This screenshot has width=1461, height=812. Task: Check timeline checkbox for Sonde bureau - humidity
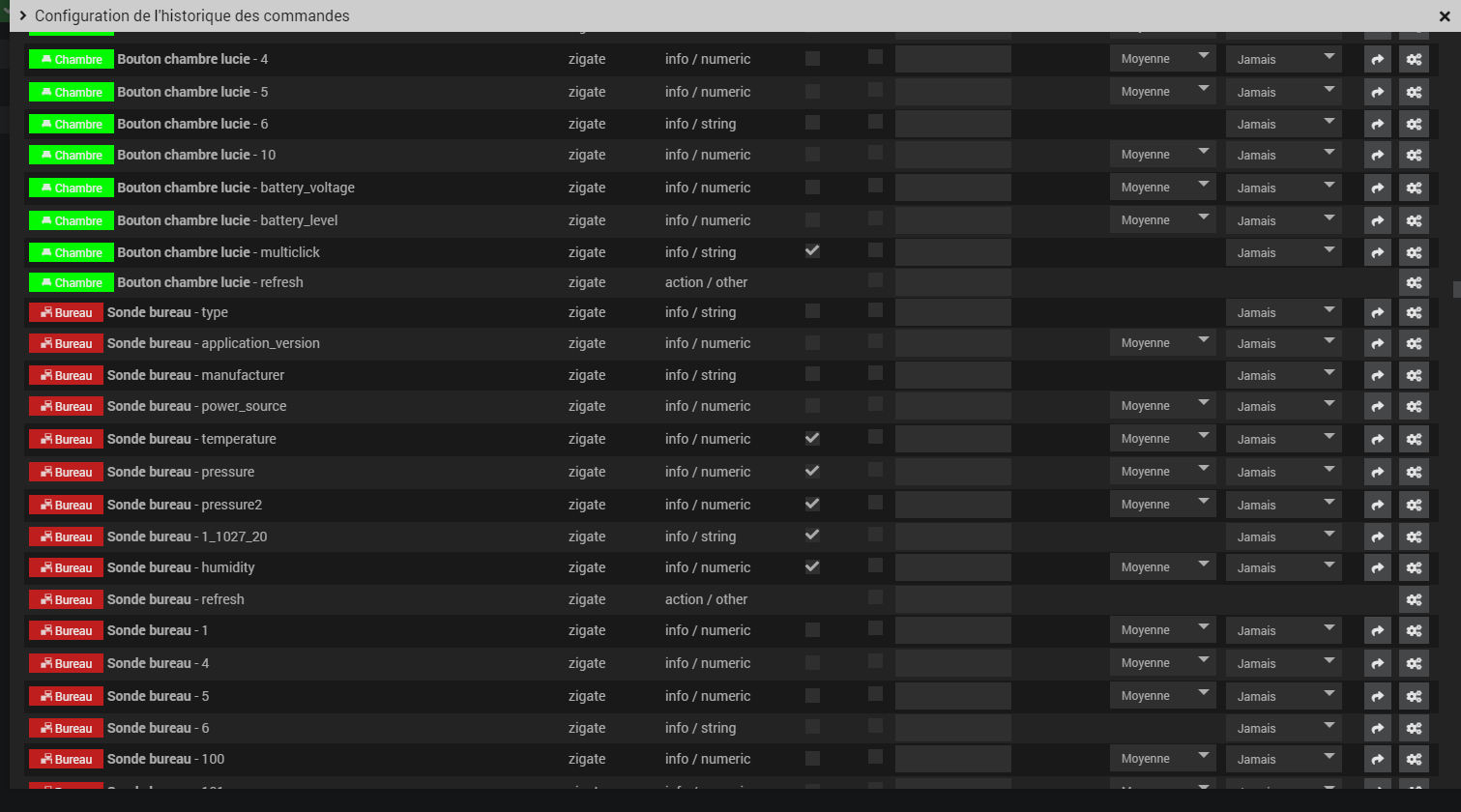pyautogui.click(x=875, y=565)
